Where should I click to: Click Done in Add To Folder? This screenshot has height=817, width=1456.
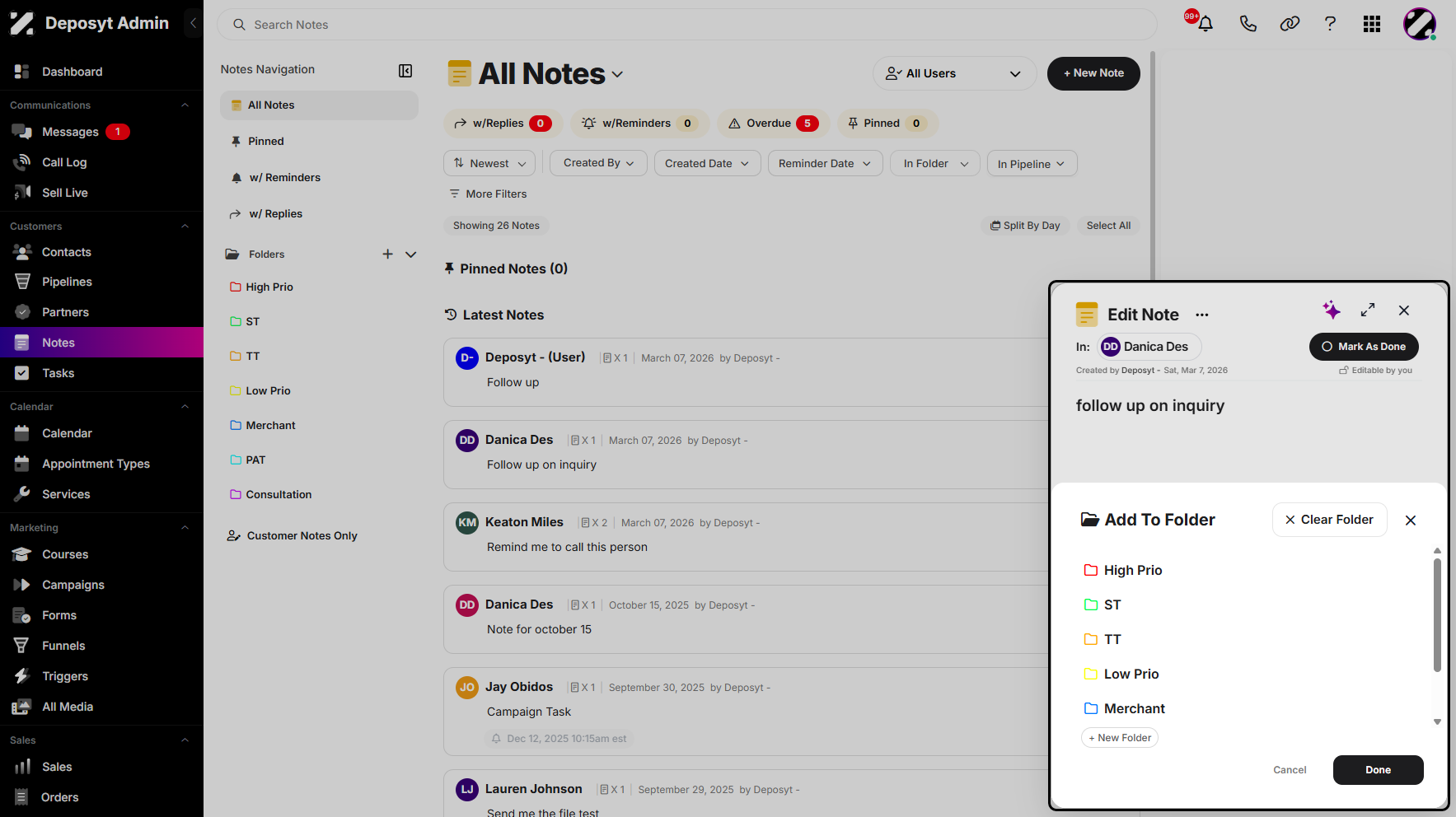[1378, 770]
